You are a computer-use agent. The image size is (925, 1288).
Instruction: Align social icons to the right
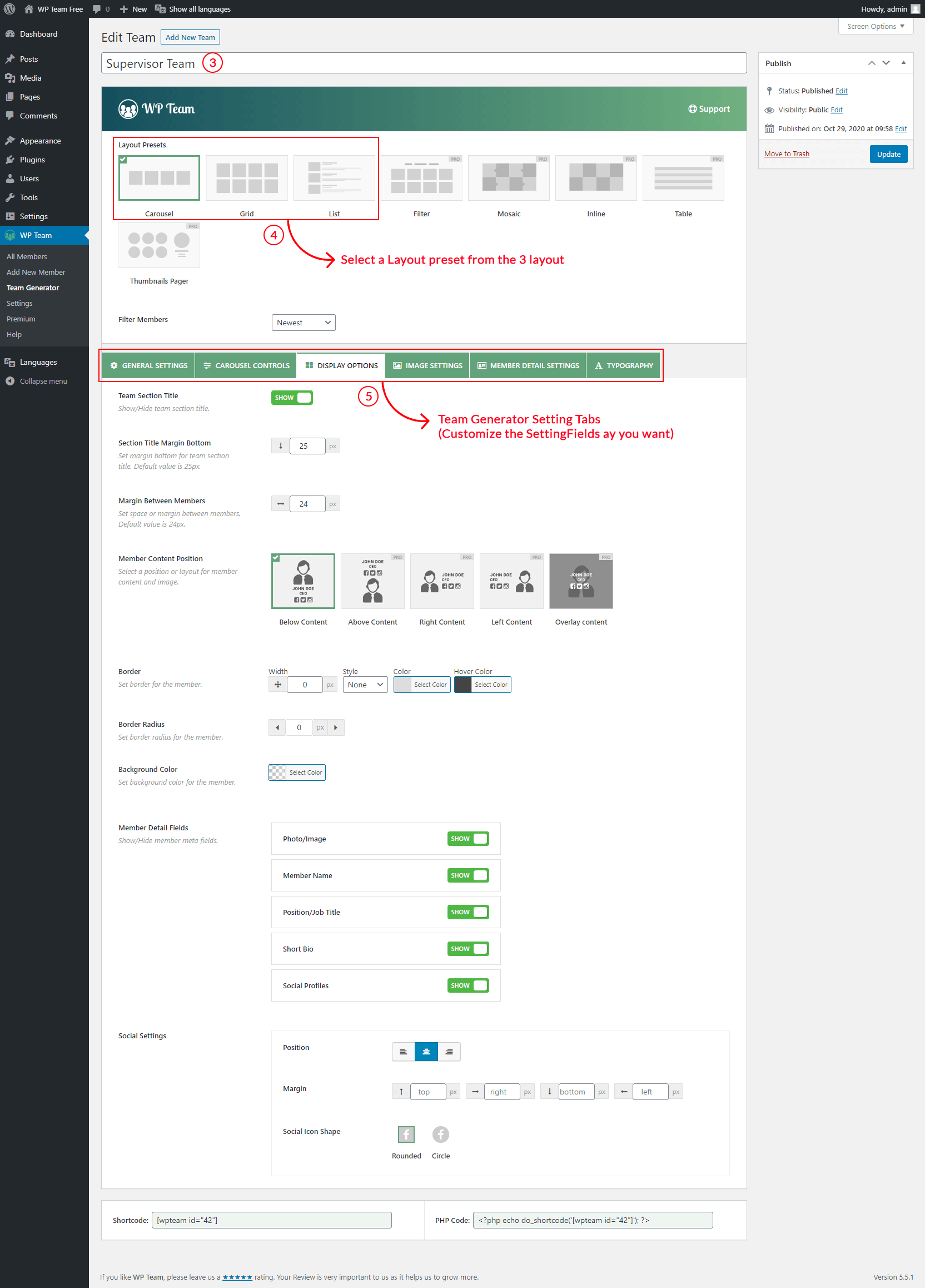449,1051
